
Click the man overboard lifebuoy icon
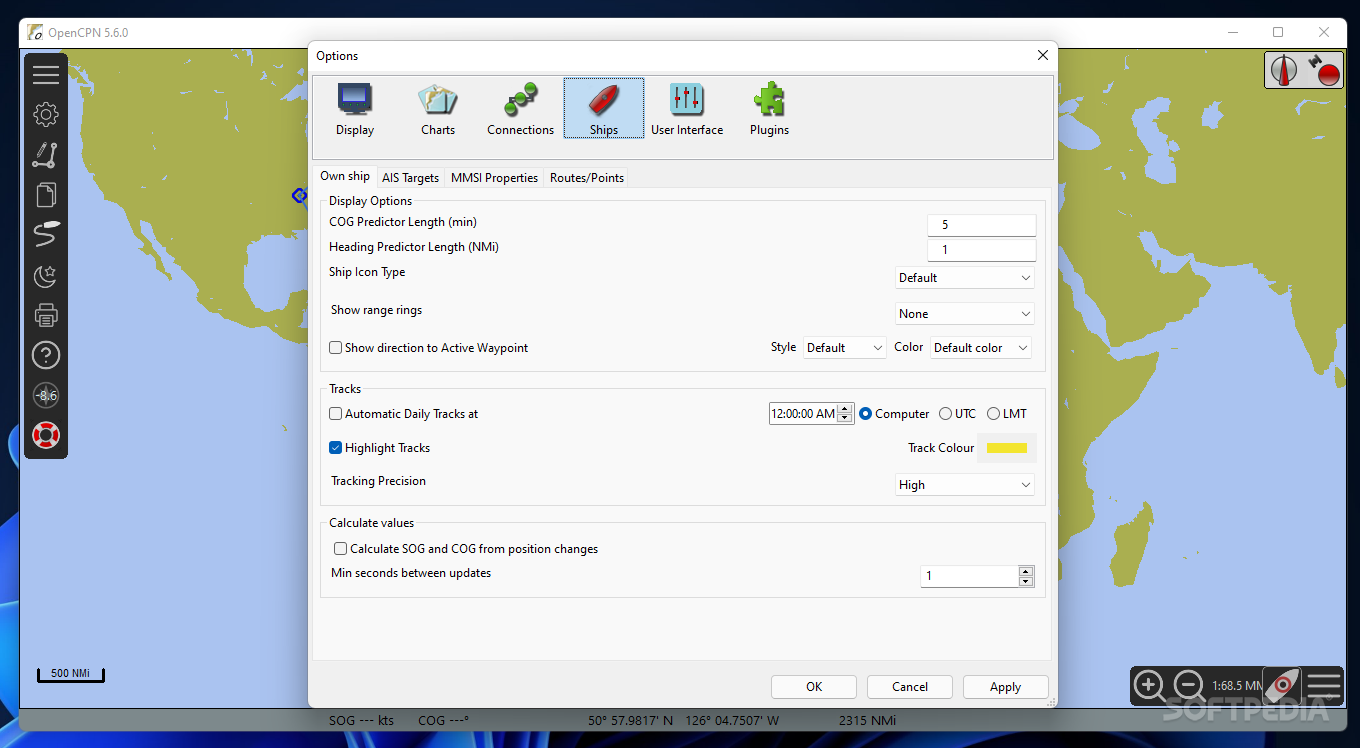pyautogui.click(x=46, y=435)
